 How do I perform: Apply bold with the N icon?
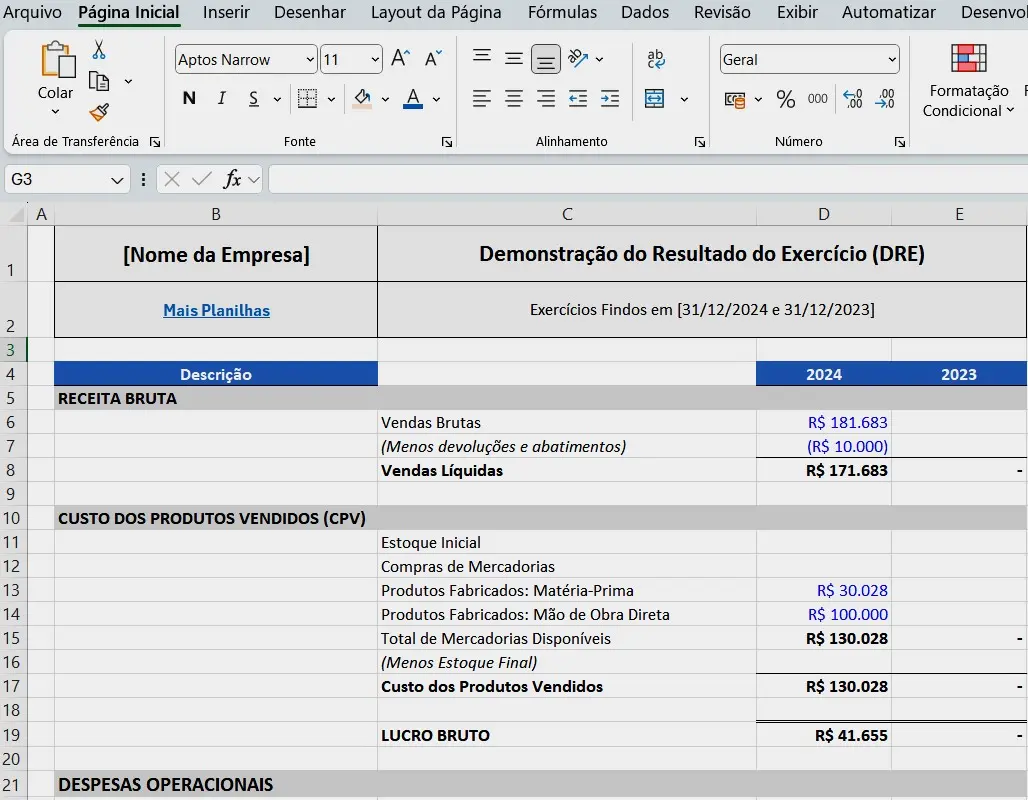(x=189, y=99)
